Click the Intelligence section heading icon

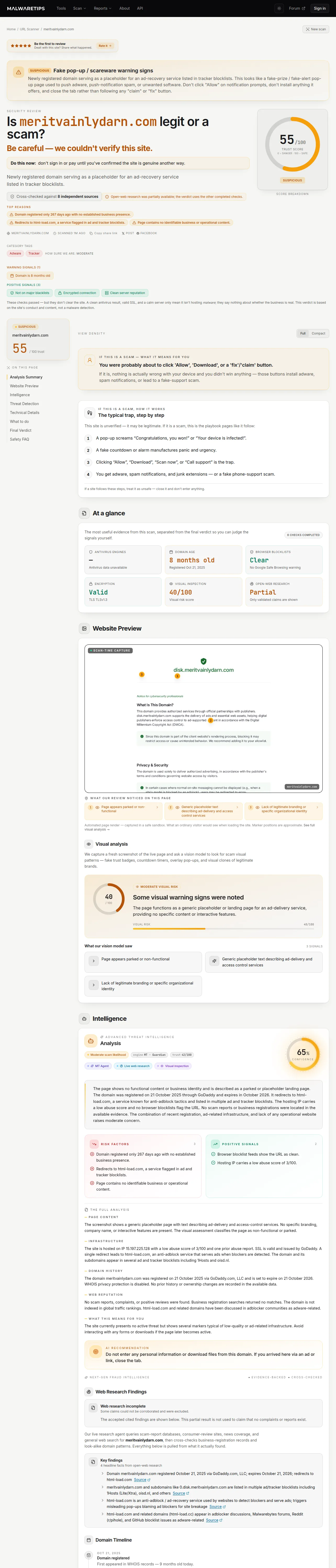click(x=84, y=1018)
